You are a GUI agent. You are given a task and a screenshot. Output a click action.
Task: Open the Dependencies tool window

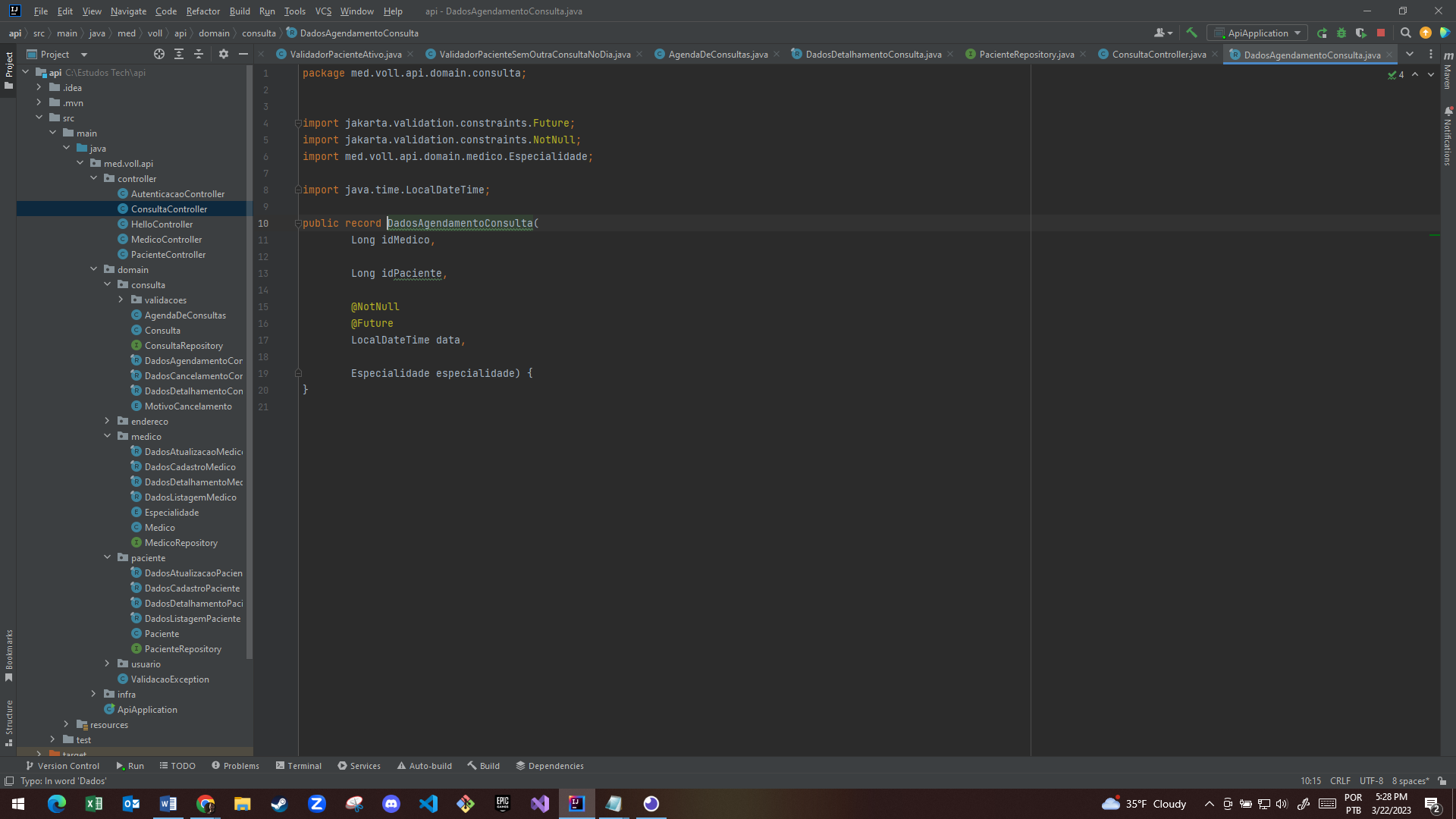550,766
